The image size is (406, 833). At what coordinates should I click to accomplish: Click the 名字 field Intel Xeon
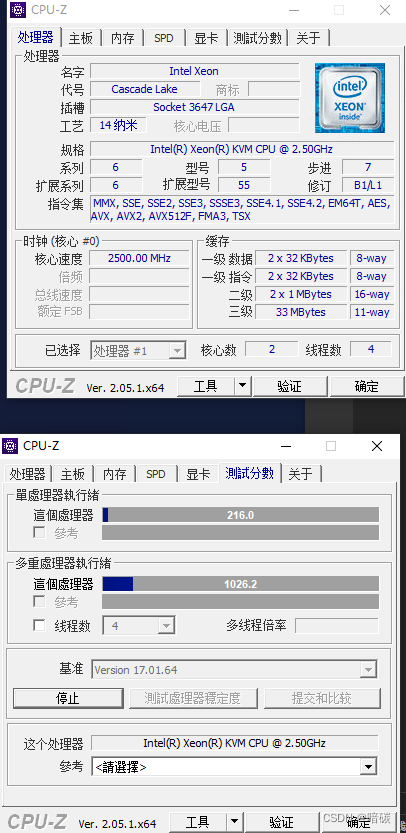[194, 71]
